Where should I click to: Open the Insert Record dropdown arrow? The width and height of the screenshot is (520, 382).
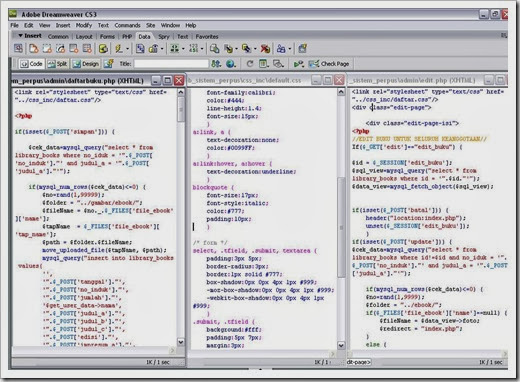pyautogui.click(x=237, y=49)
